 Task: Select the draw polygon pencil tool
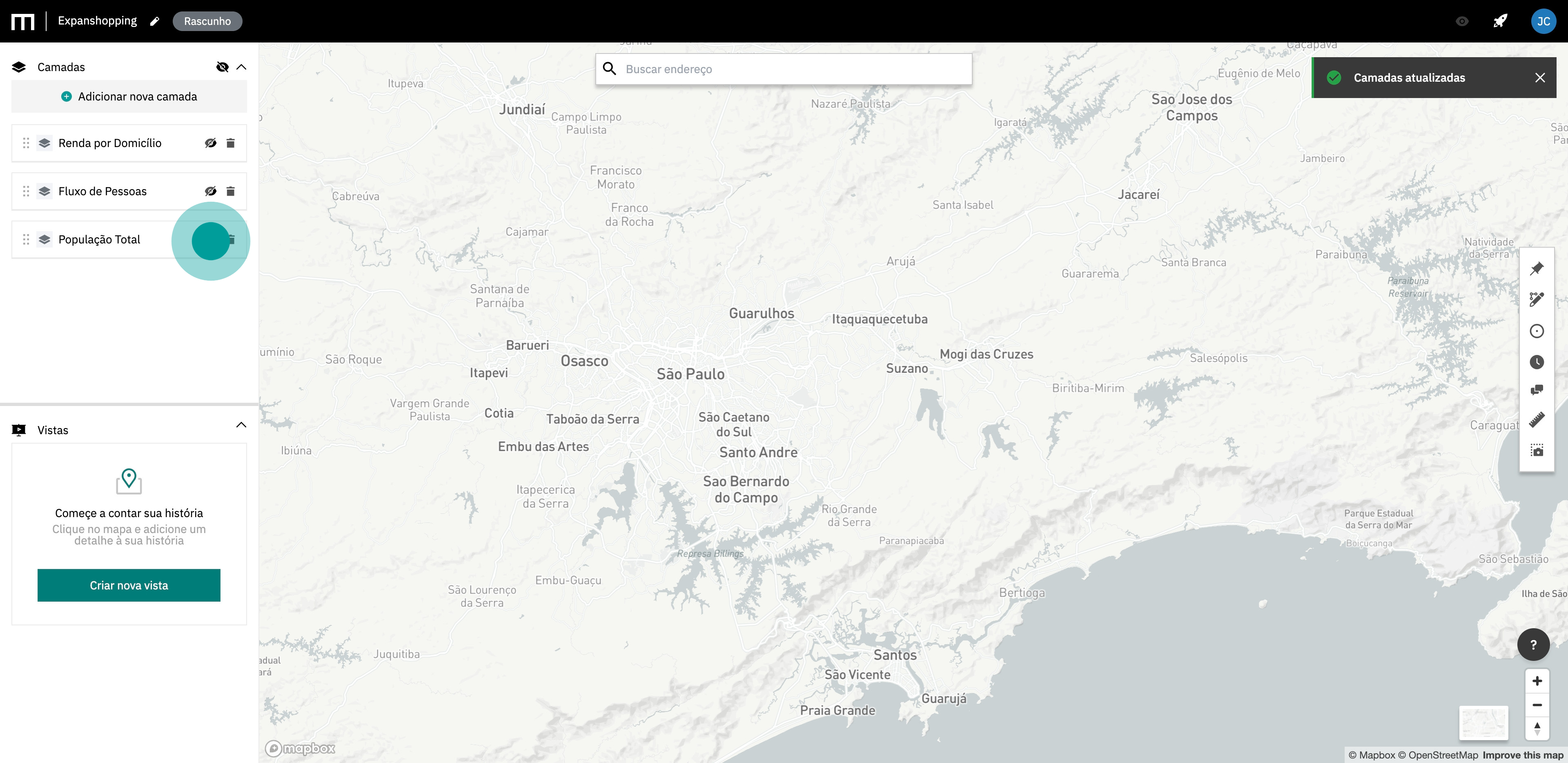pos(1536,299)
